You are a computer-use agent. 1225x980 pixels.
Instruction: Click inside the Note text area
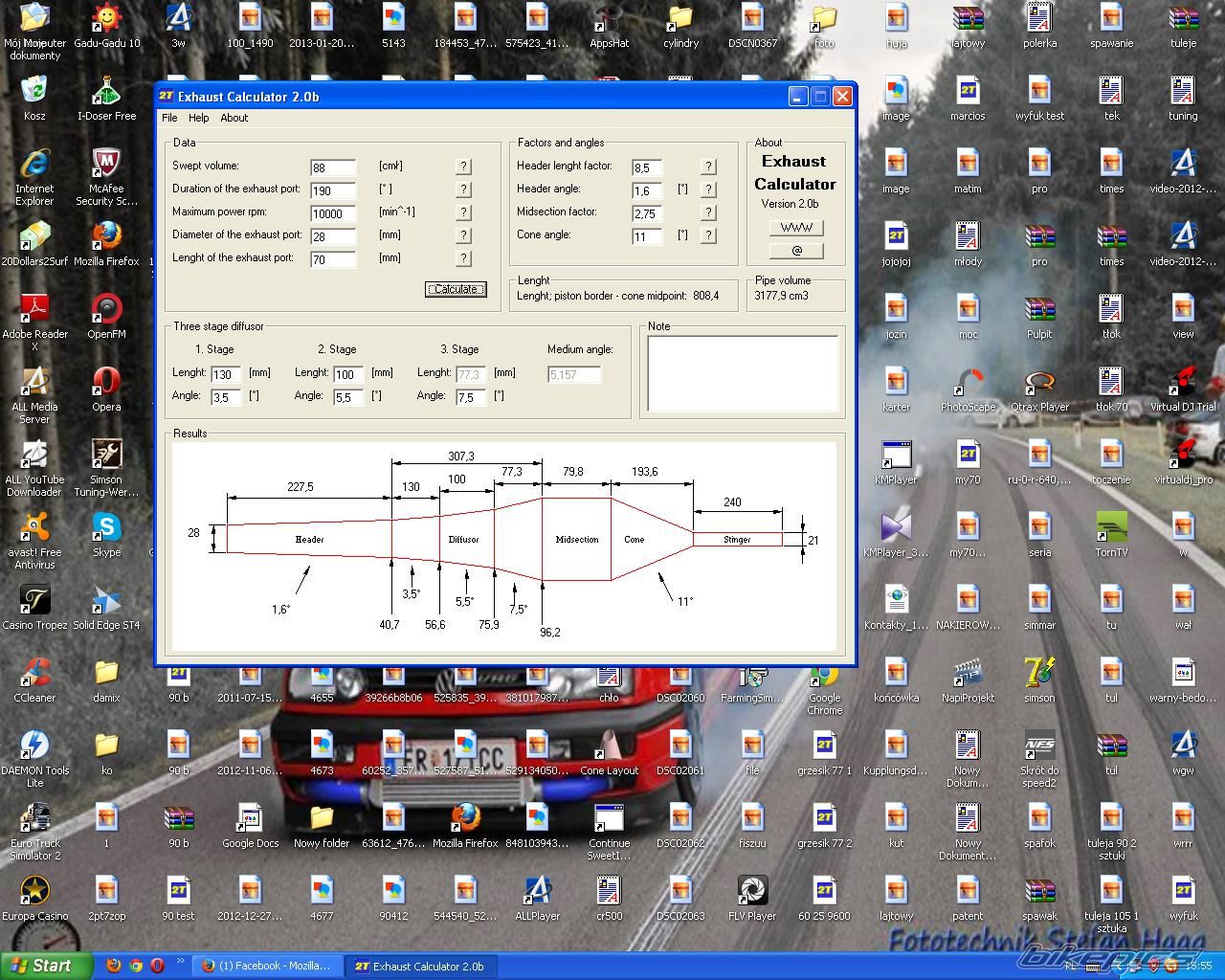pos(743,373)
